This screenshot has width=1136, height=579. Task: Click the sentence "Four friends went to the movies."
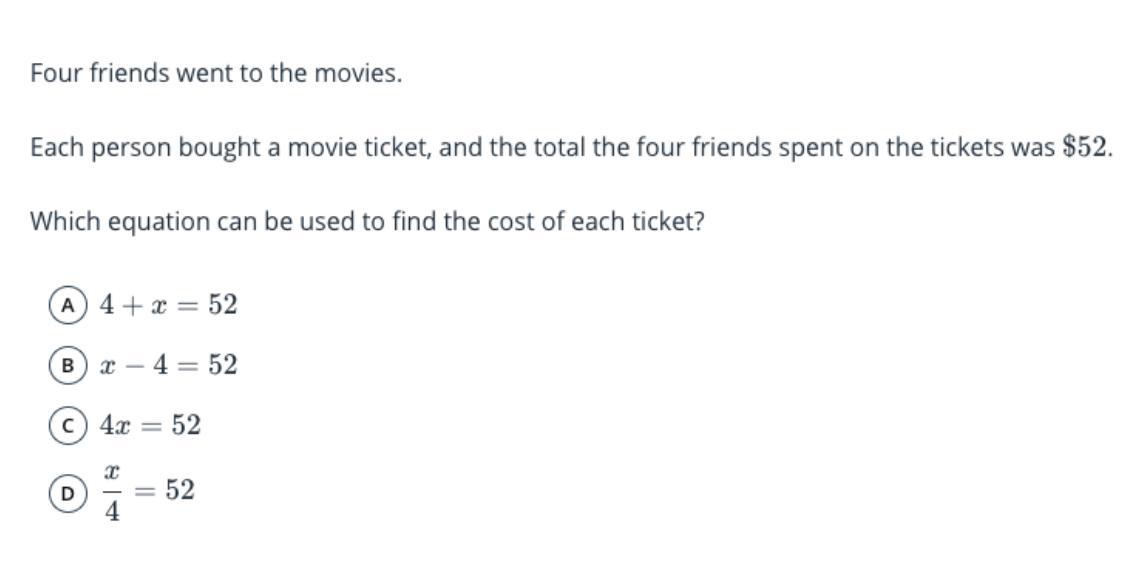(216, 74)
